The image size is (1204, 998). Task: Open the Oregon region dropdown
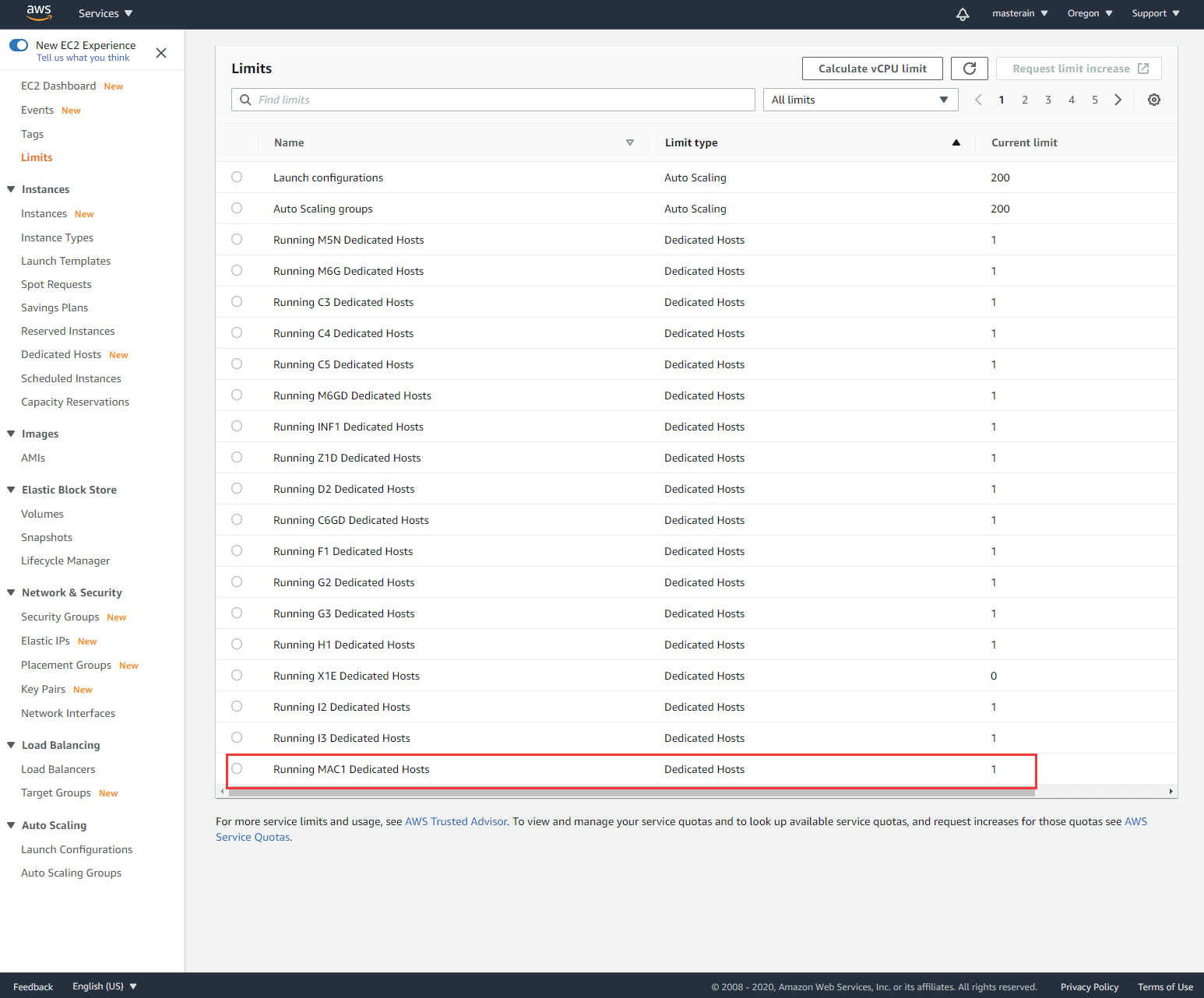1090,13
